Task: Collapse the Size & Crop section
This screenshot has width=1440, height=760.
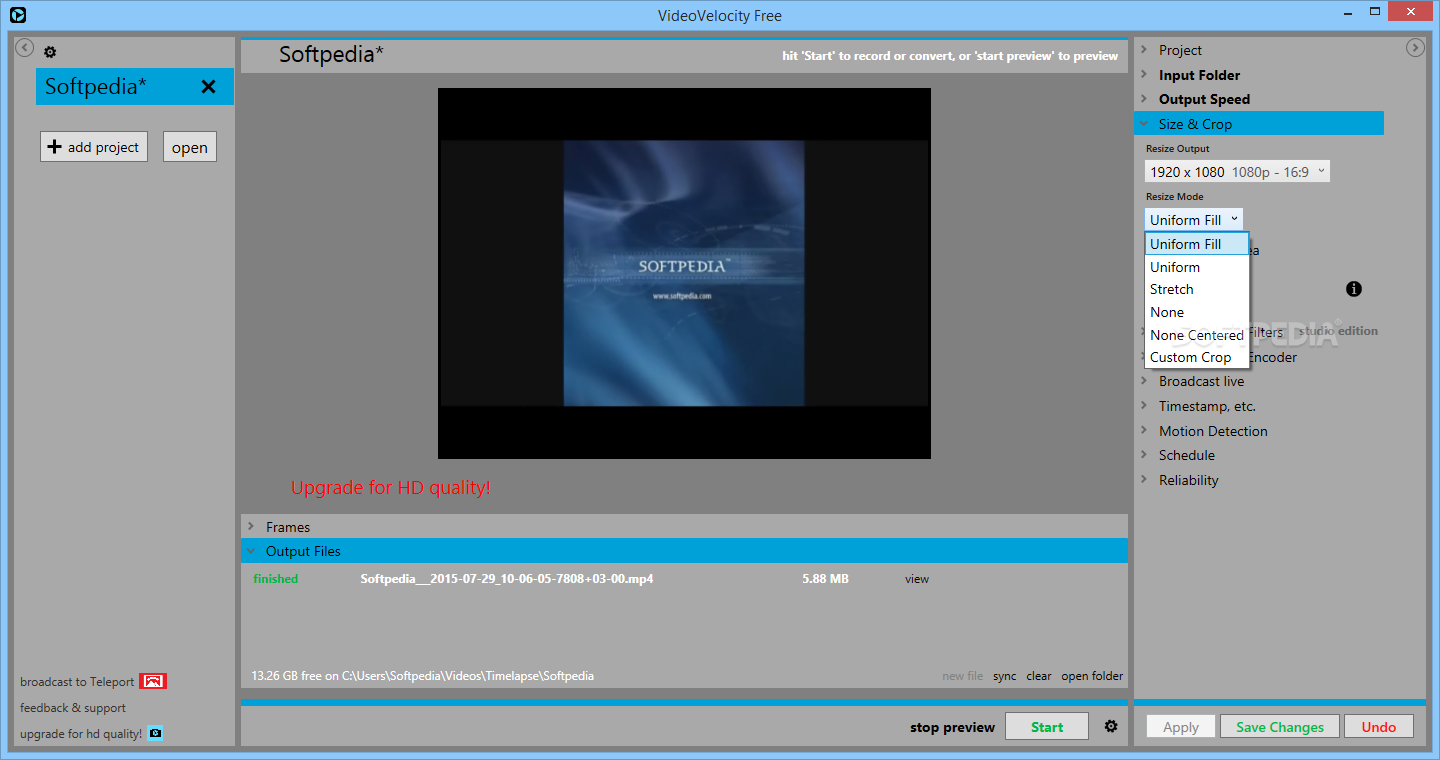Action: 1259,124
